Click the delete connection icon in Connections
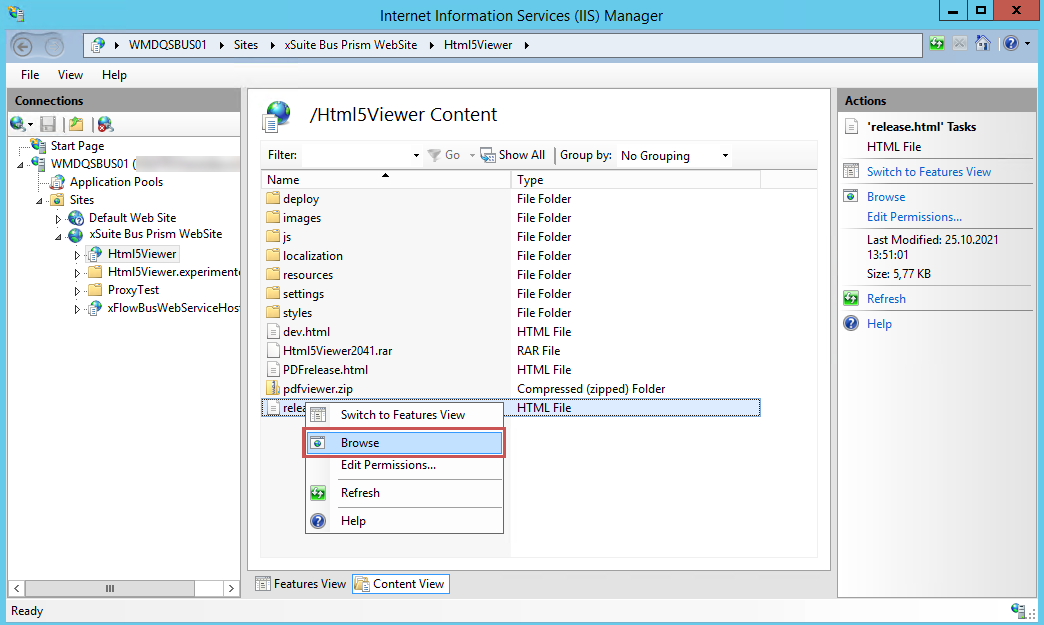The height and width of the screenshot is (625, 1044). [104, 124]
